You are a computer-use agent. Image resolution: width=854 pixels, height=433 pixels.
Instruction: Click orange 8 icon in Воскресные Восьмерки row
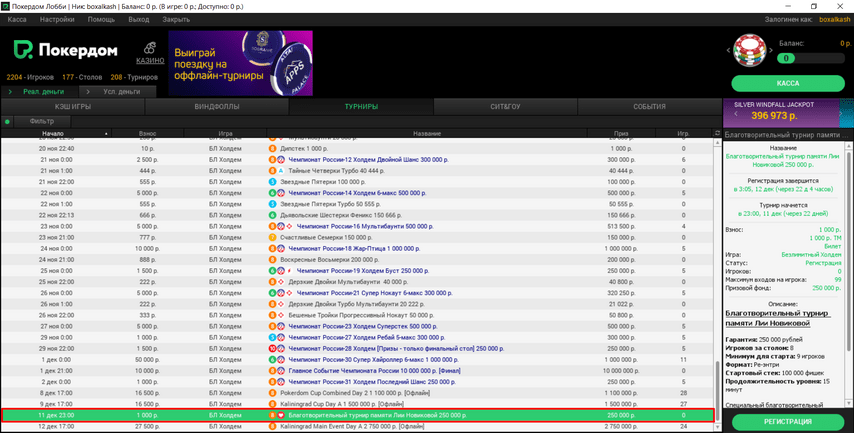273,260
